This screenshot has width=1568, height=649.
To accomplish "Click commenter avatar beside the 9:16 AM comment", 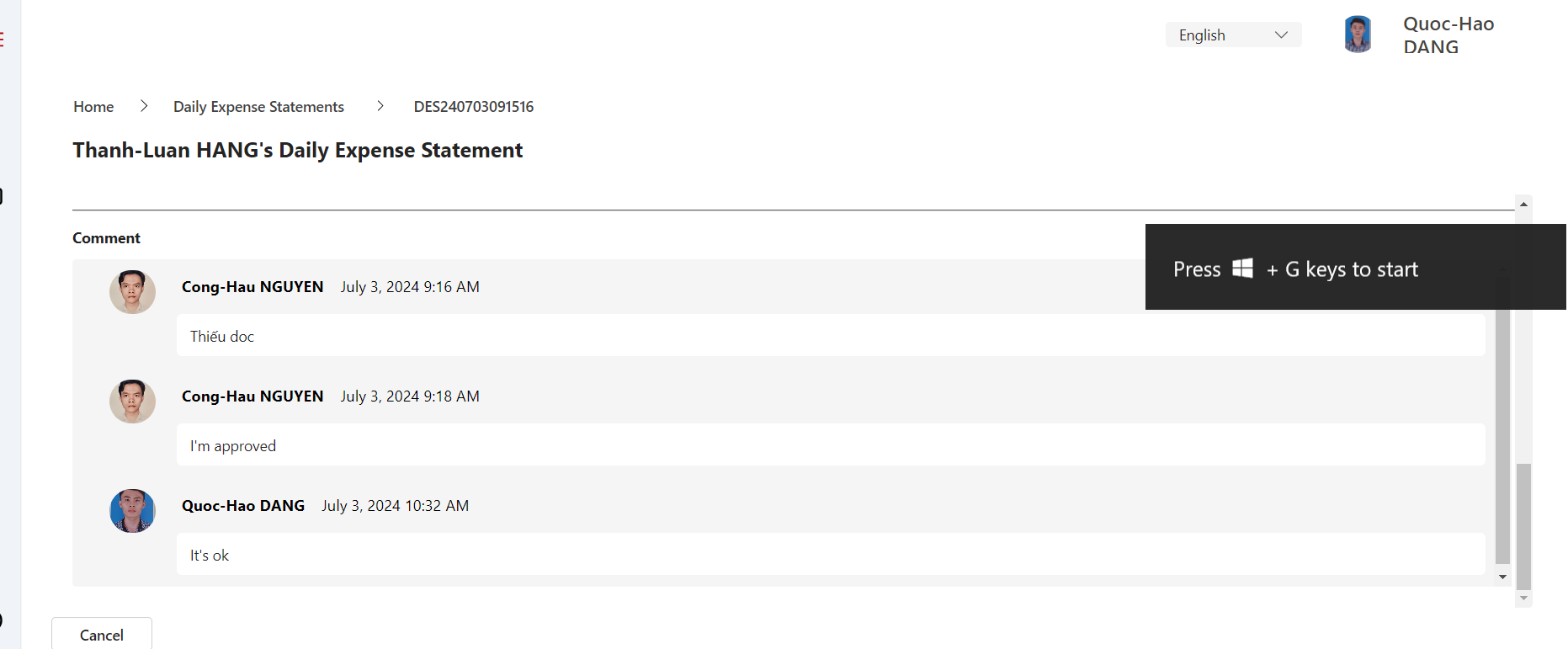I will pos(132,291).
